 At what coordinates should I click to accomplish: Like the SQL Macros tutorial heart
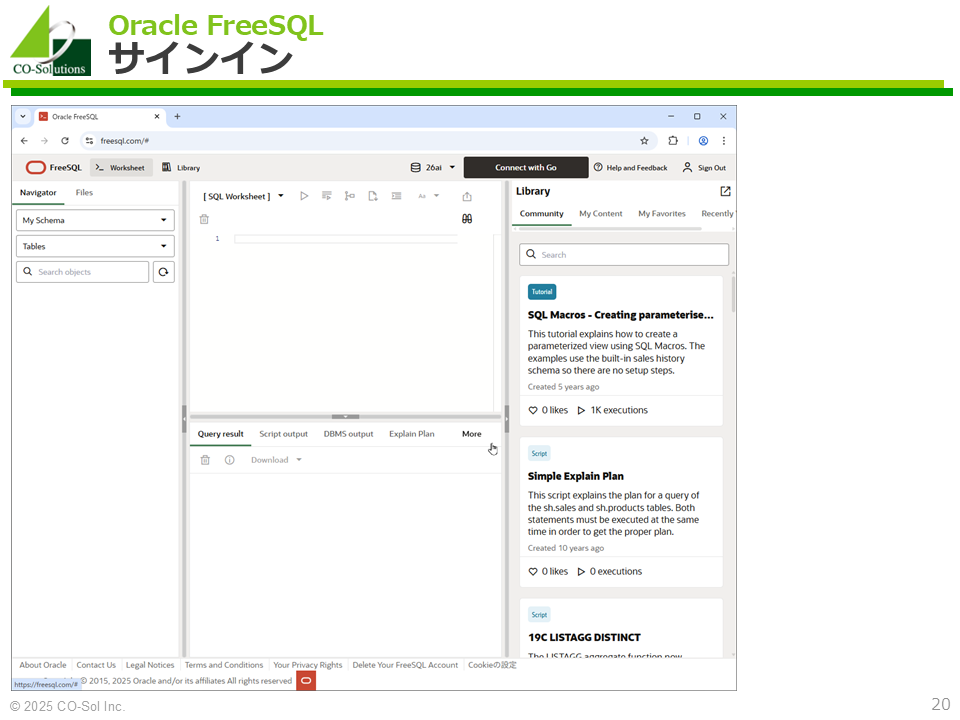tap(533, 410)
